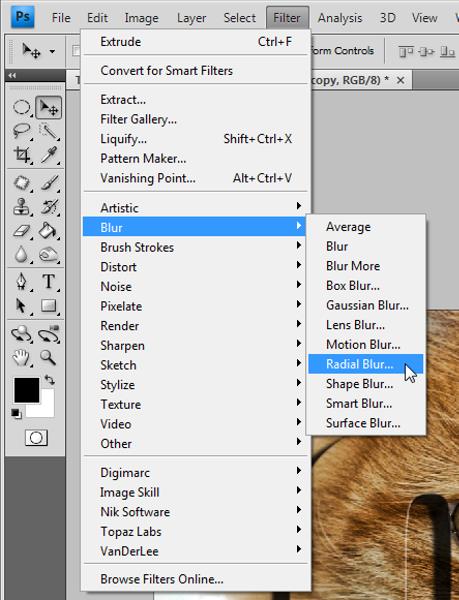Select the 3D Rotate tool

[x=21, y=334]
